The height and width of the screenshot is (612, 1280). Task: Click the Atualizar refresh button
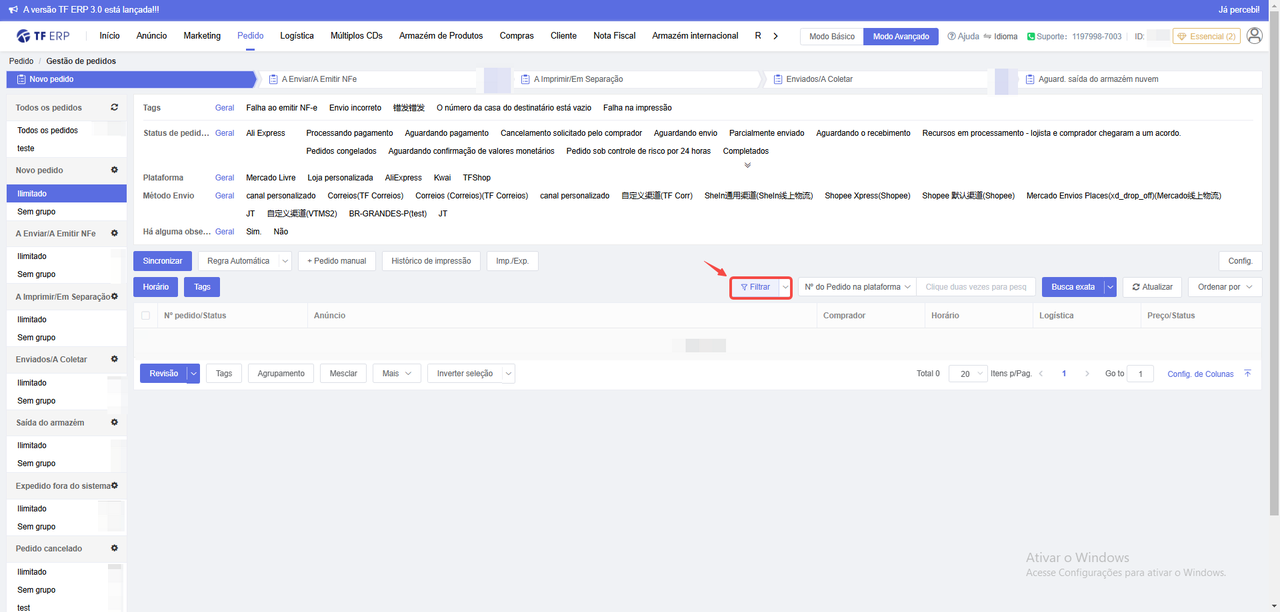click(x=1152, y=287)
